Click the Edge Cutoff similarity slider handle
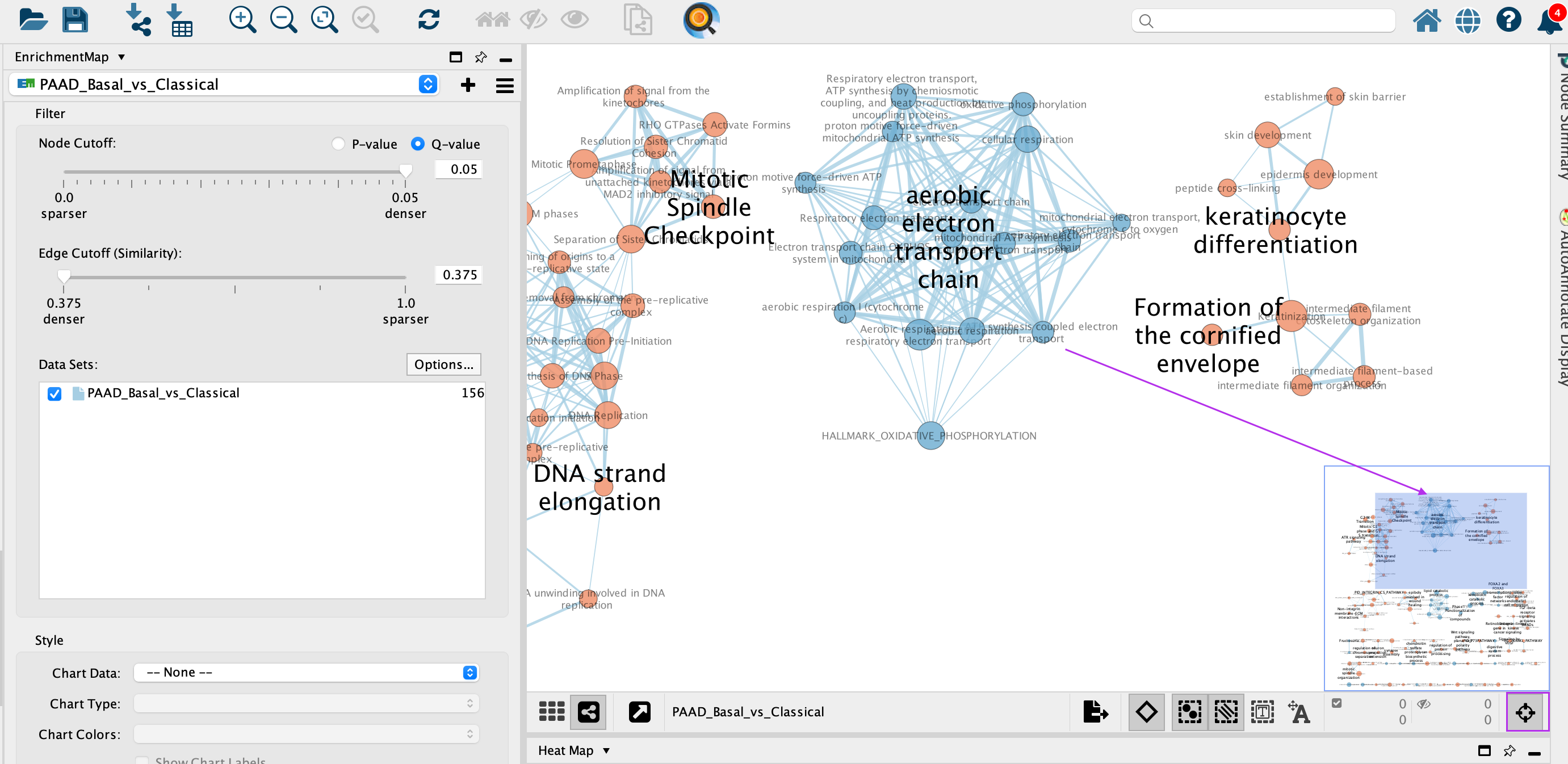This screenshot has width=1568, height=764. point(64,277)
